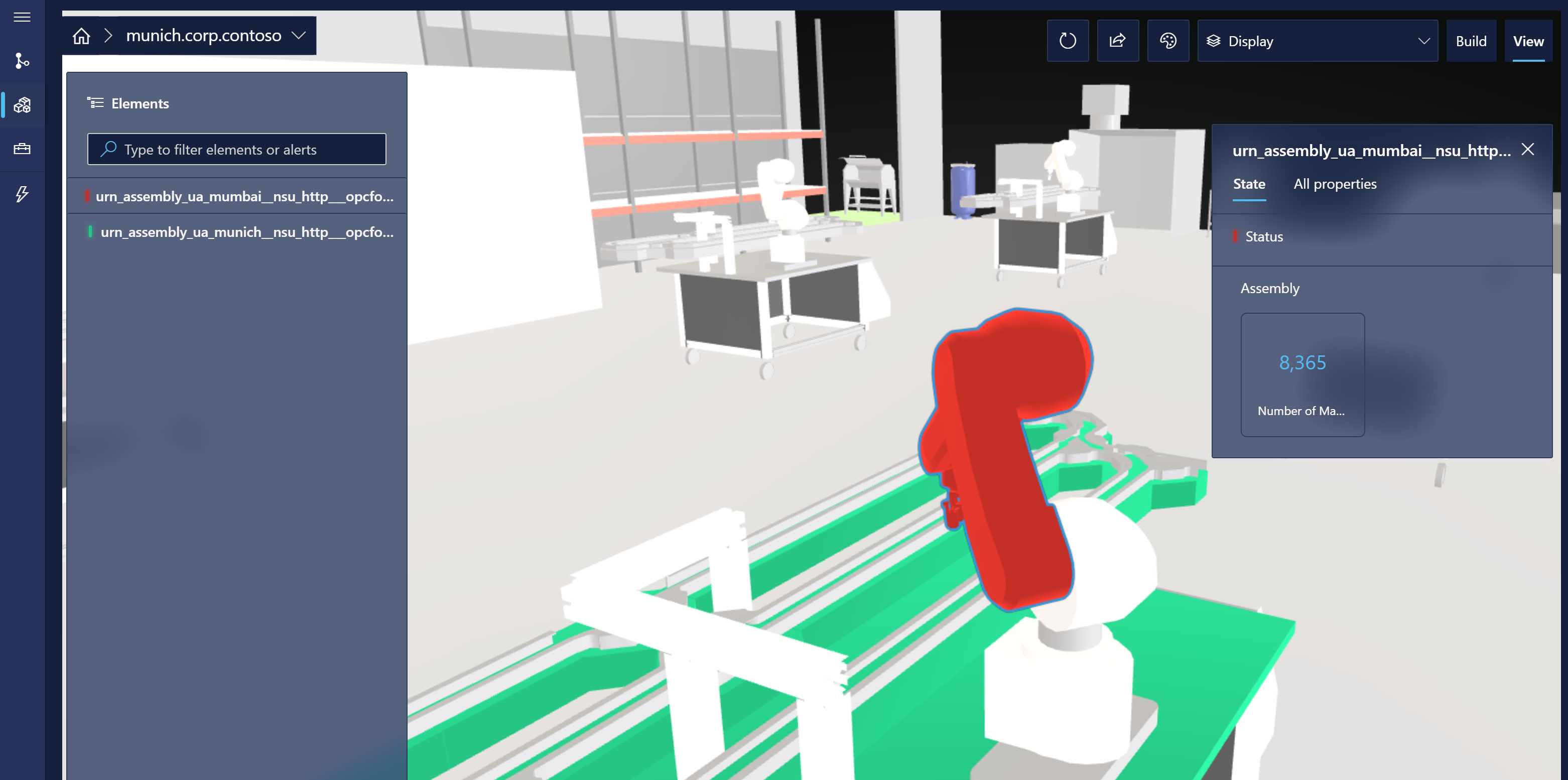Click the refresh/reload scene icon
This screenshot has width=1568, height=780.
(x=1068, y=41)
